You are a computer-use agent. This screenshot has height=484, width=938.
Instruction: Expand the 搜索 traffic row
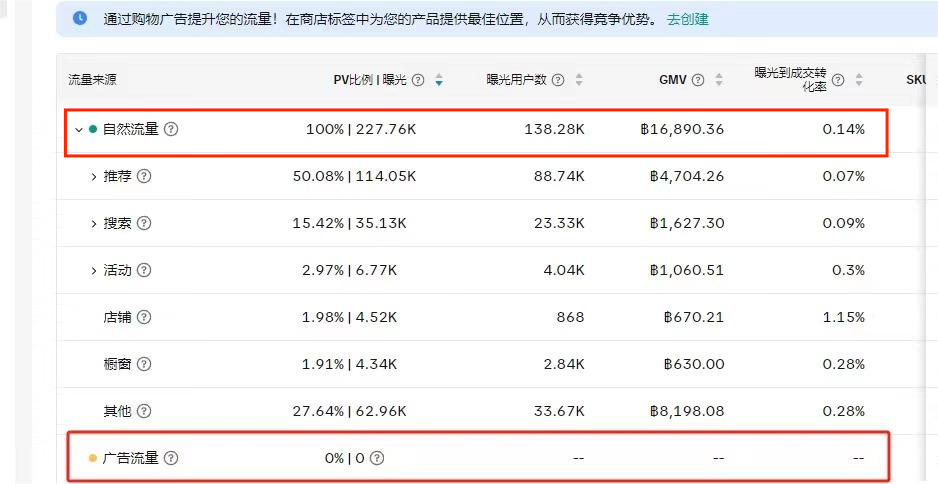tap(94, 223)
